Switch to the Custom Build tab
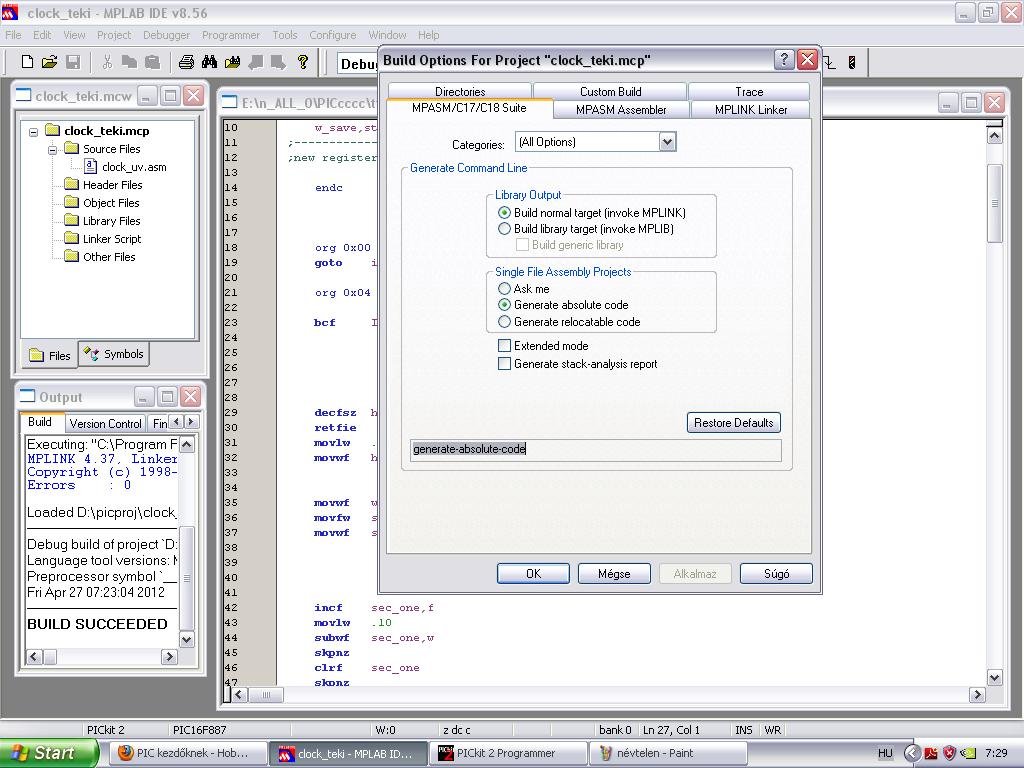This screenshot has width=1024, height=768. pos(611,91)
